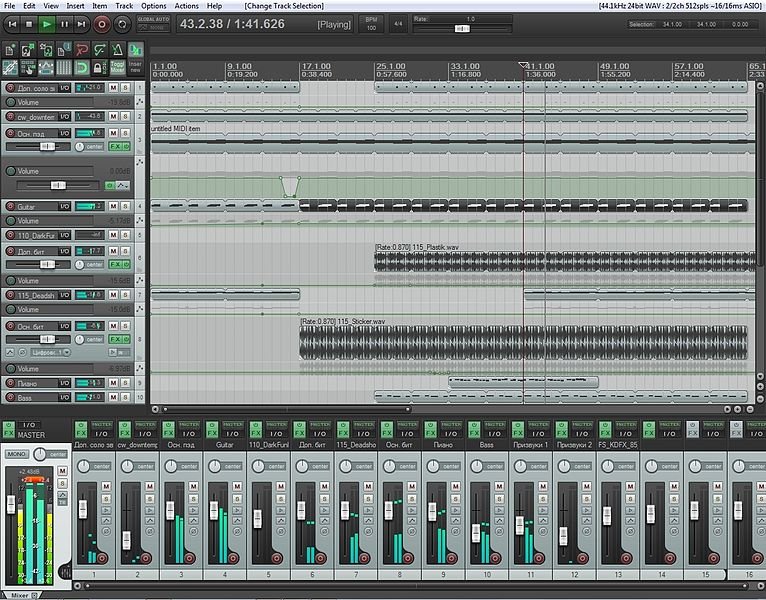Jump to project start with the rewind button
This screenshot has width=766, height=600.
11,23
